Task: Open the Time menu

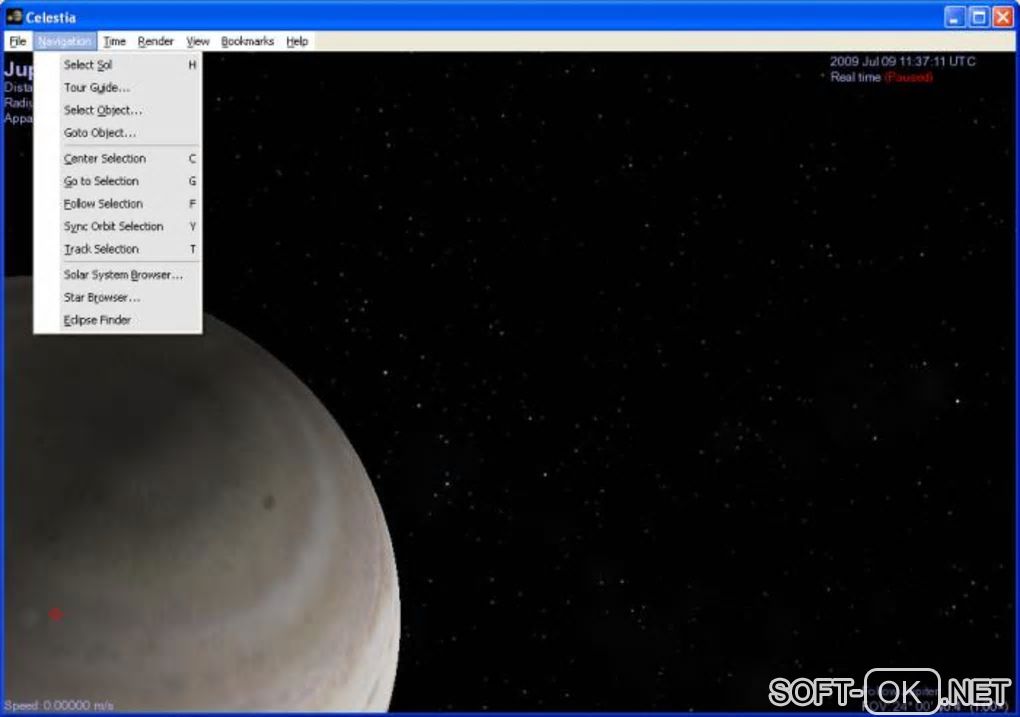Action: 115,41
